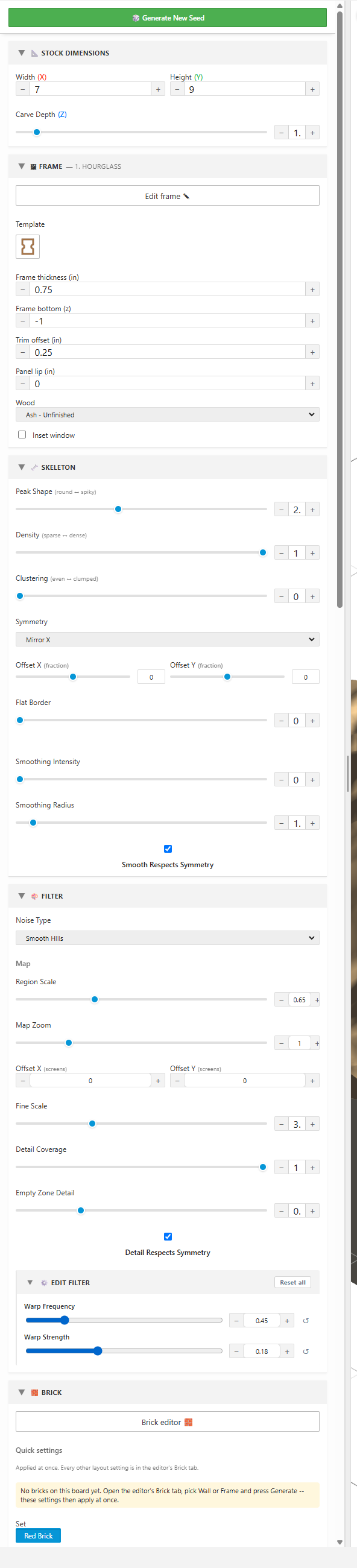This screenshot has width=357, height=1568.
Task: Increase Fine Scale with plus button
Action: 312,1124
